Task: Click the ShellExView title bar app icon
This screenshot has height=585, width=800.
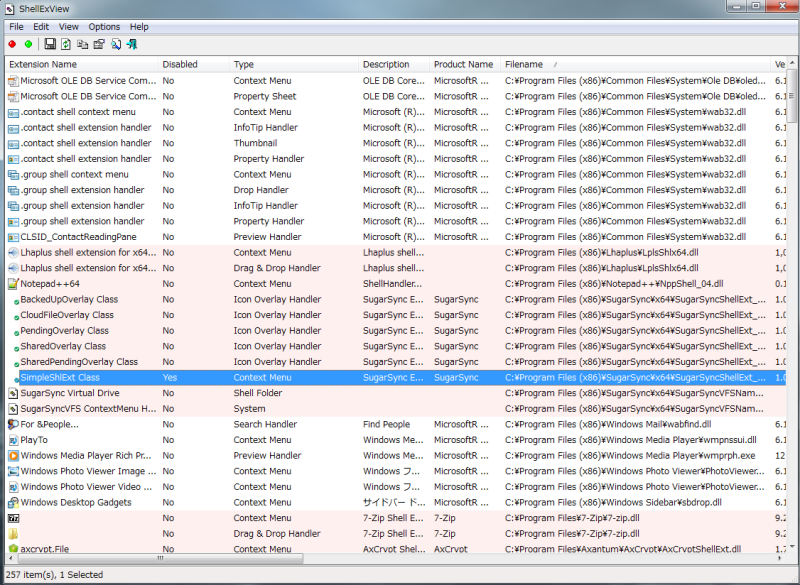Action: click(x=10, y=9)
